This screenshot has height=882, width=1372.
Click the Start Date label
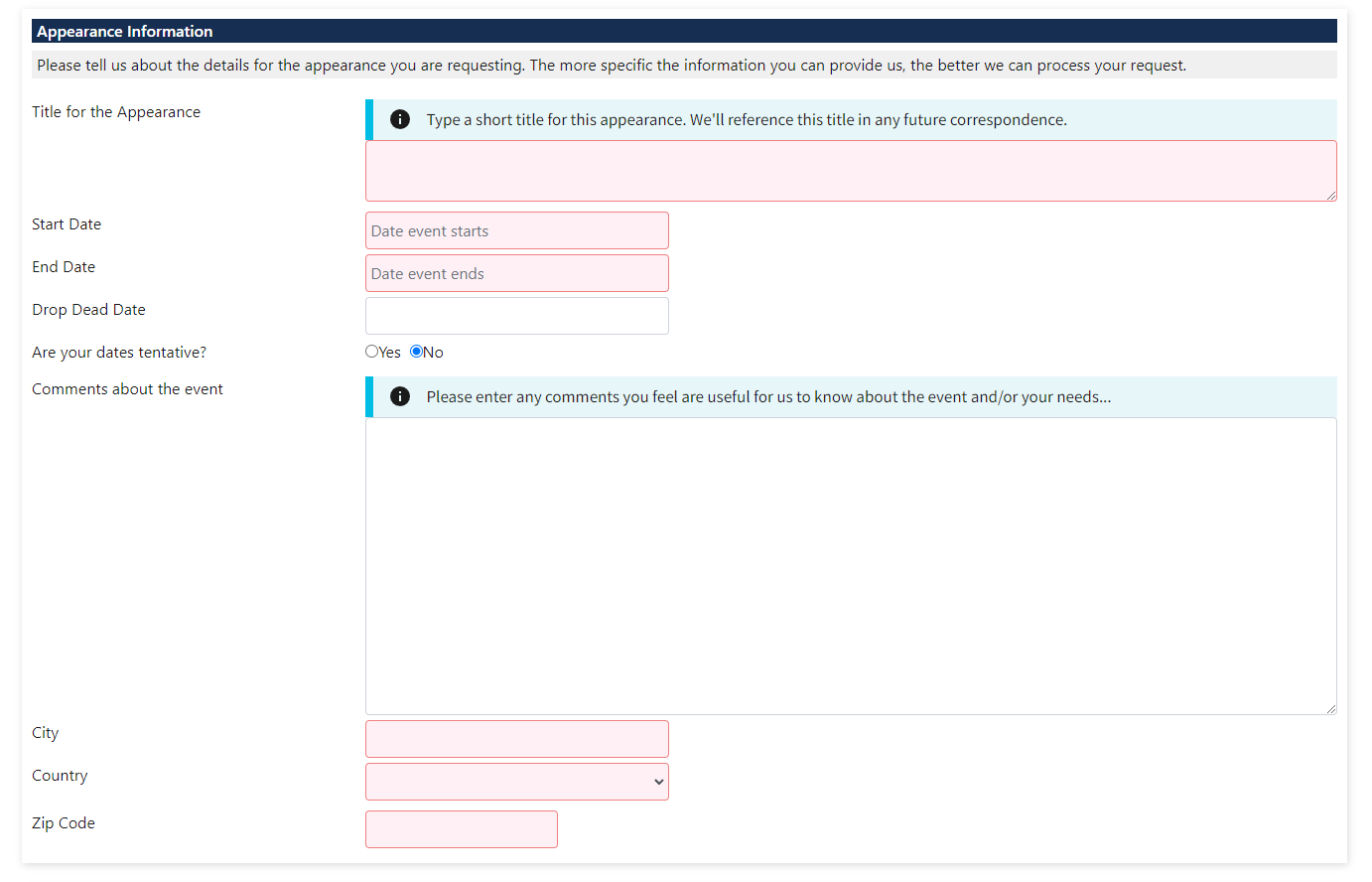click(x=67, y=224)
